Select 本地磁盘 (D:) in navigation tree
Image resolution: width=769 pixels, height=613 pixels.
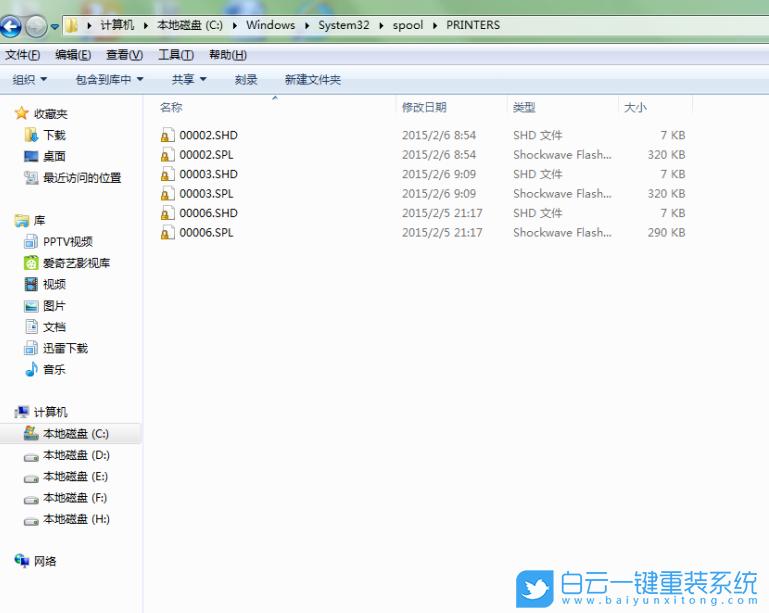[x=75, y=455]
